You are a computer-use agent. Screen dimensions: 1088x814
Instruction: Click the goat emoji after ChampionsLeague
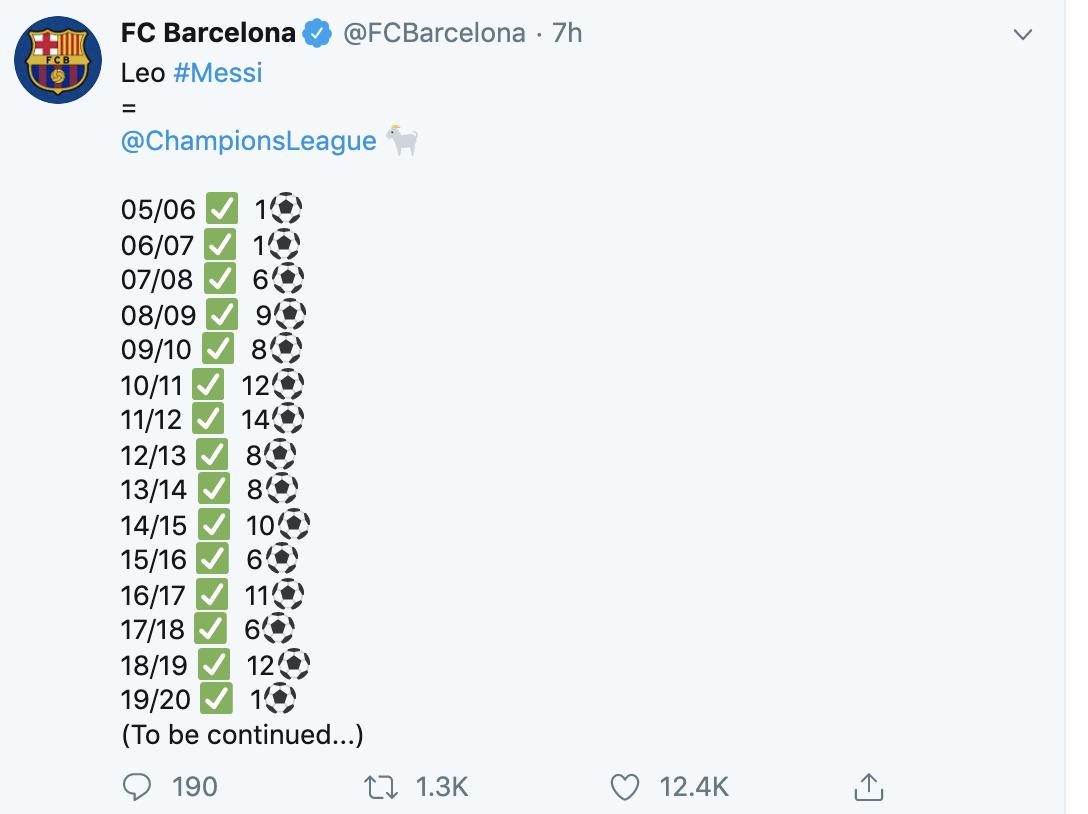pos(402,140)
